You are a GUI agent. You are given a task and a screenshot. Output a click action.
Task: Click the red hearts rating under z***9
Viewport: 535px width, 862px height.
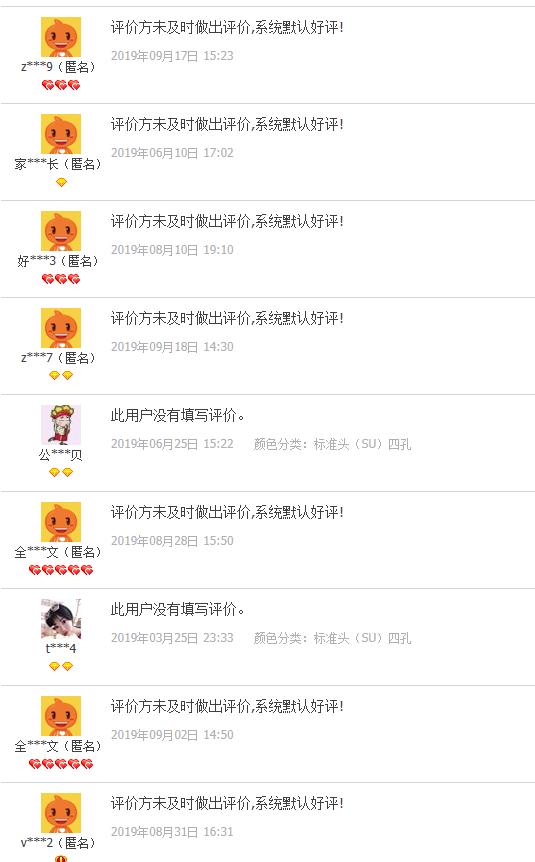point(61,85)
